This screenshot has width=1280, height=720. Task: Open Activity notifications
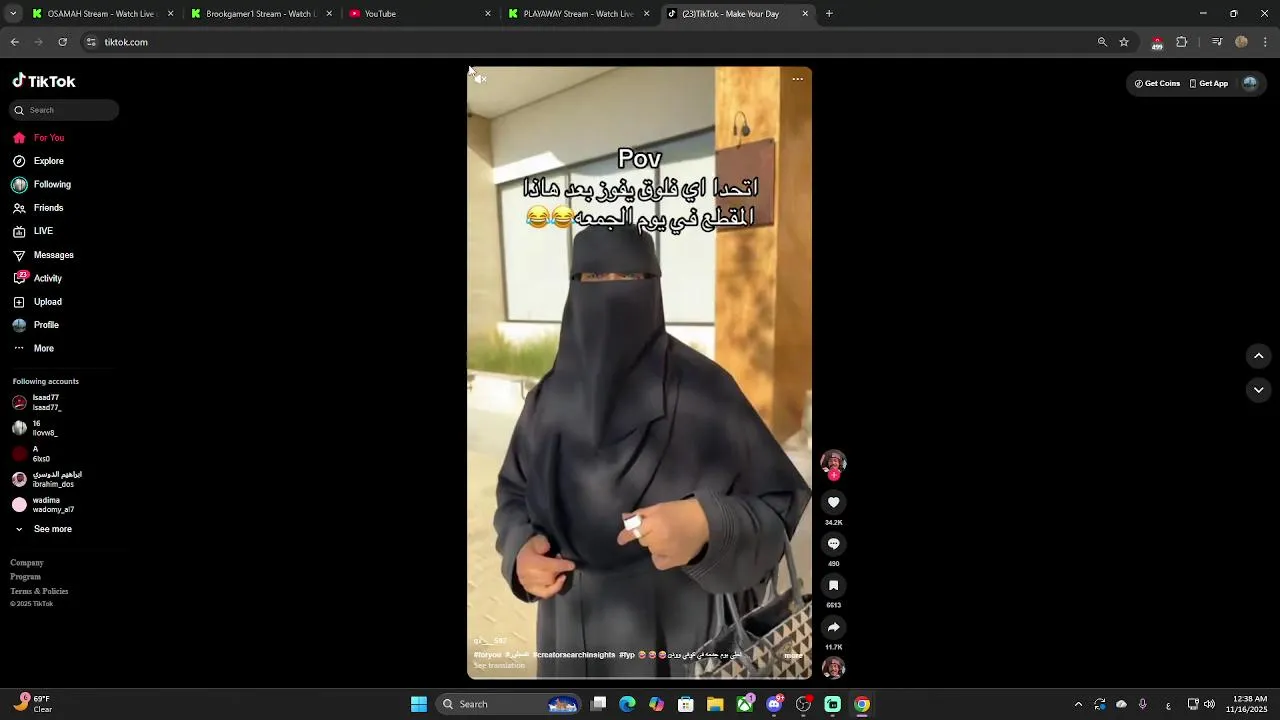pos(37,278)
